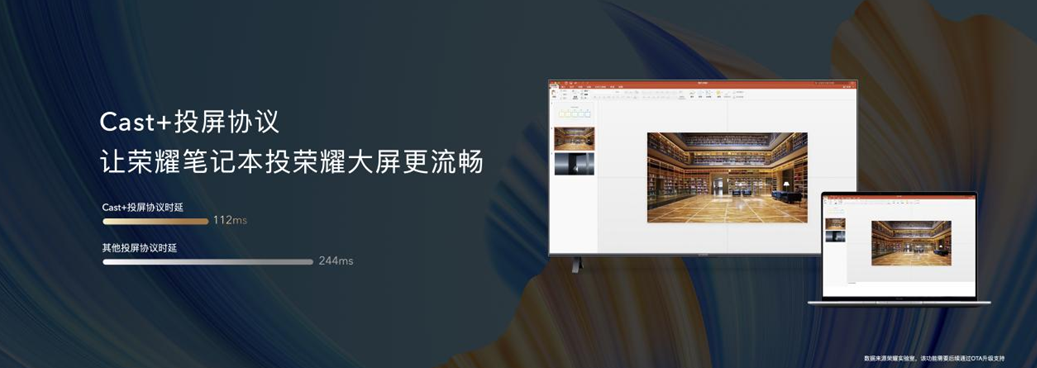Viewport: 1037px width, 368px height.
Task: Click the gray other-protocol latency bar
Action: tap(208, 262)
